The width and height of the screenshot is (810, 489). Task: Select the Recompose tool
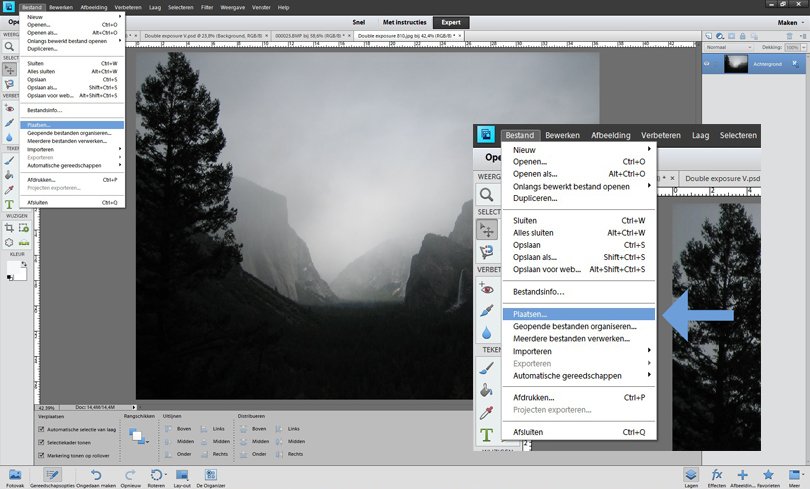(24, 228)
